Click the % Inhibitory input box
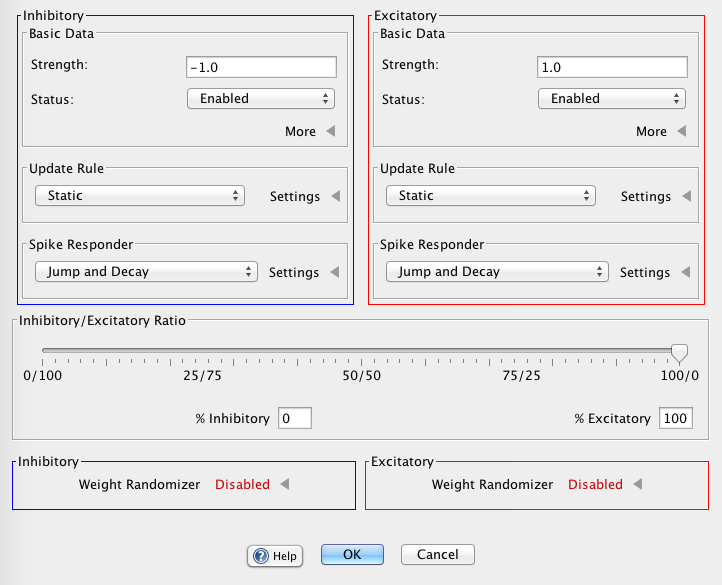The image size is (722, 585). coord(295,418)
